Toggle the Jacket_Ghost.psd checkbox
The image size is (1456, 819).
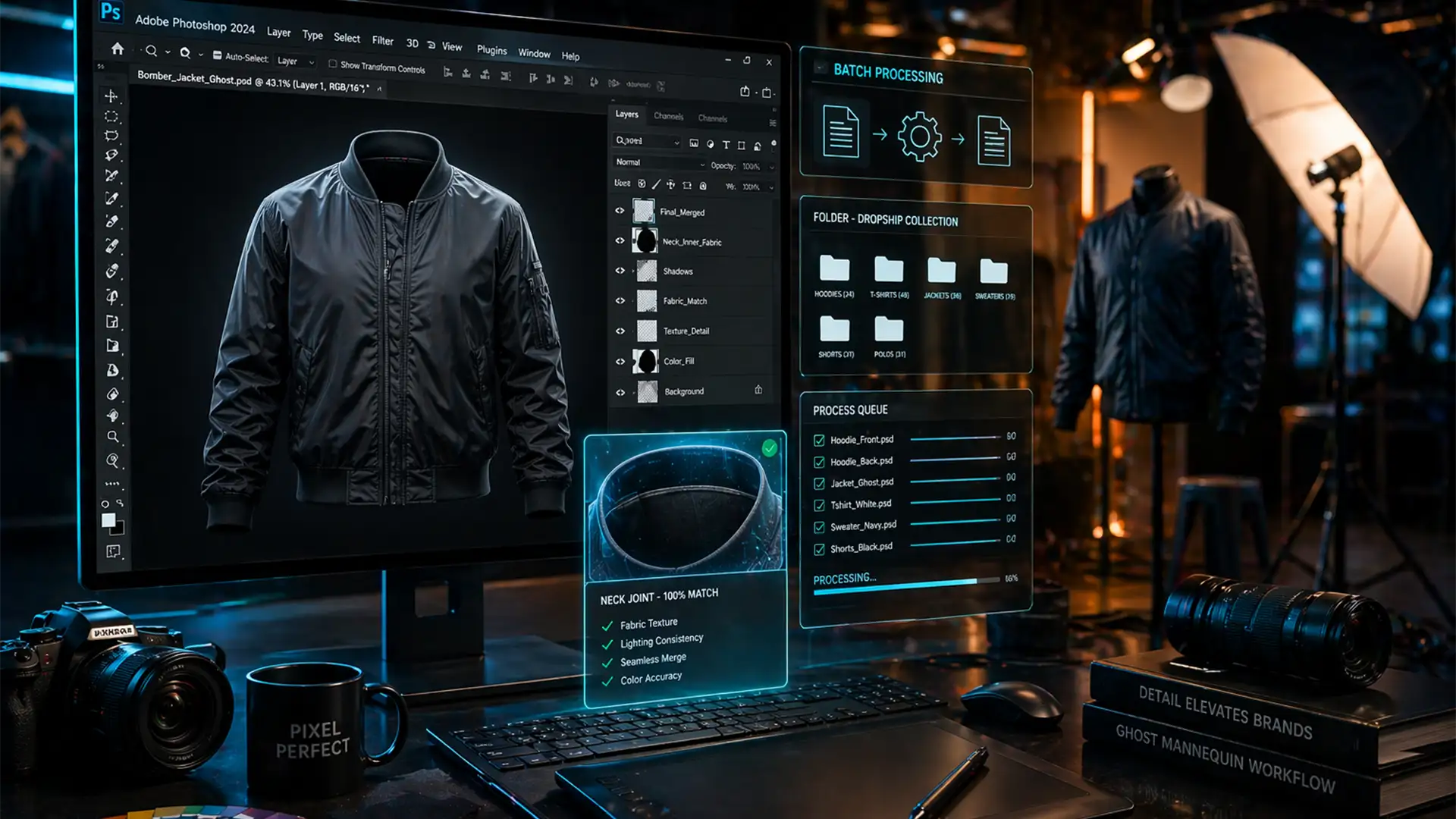[x=820, y=482]
